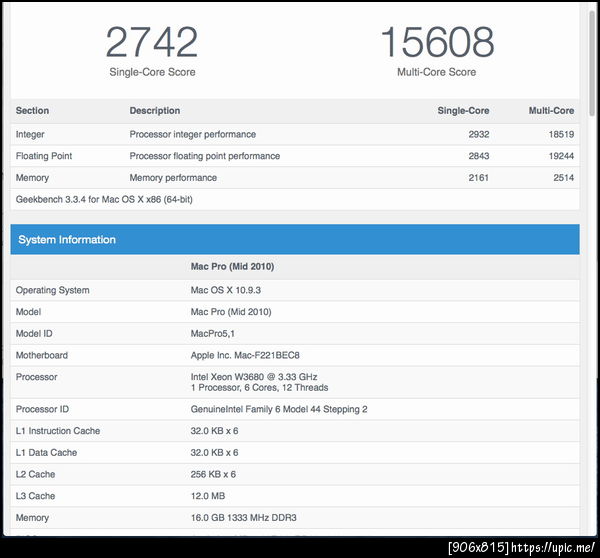600x558 pixels.
Task: Click the 'Floating Point' section label
Action: (44, 156)
